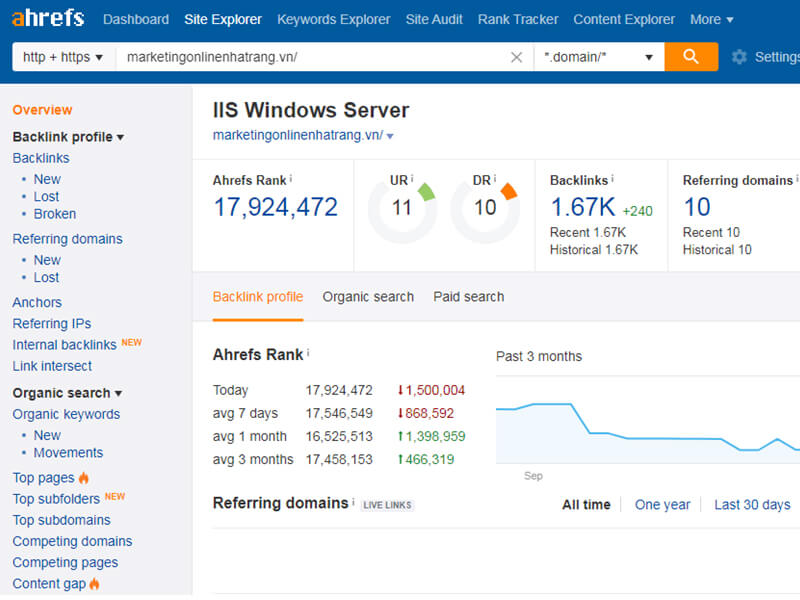The height and width of the screenshot is (600, 800).
Task: Open Site Explorer in top navigation
Action: pyautogui.click(x=222, y=19)
